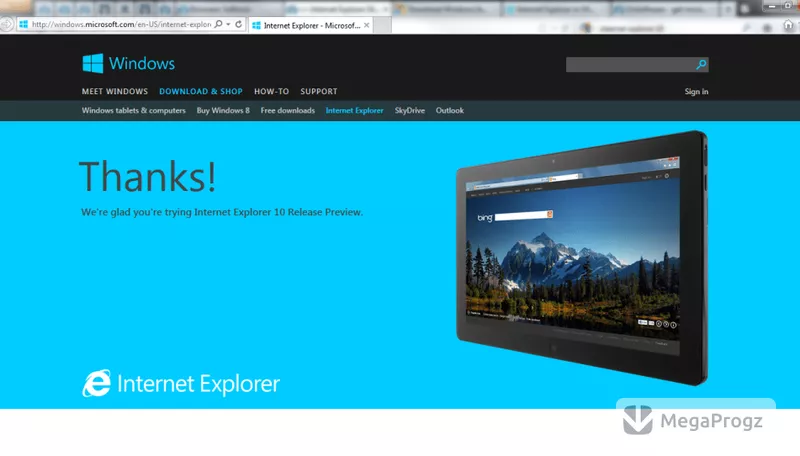Open the DOWNLOAD & SHOP menu

tap(201, 91)
